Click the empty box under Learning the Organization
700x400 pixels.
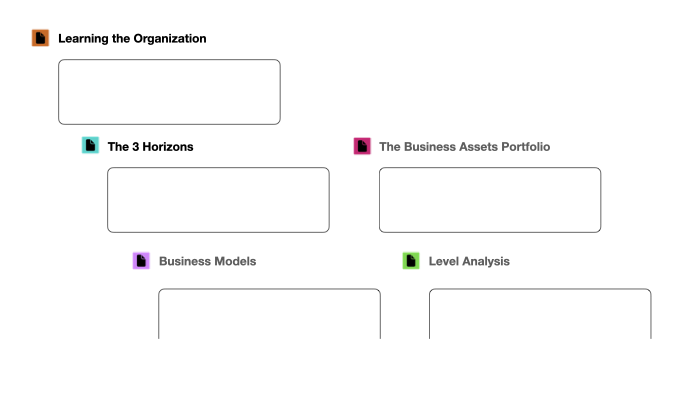169,92
